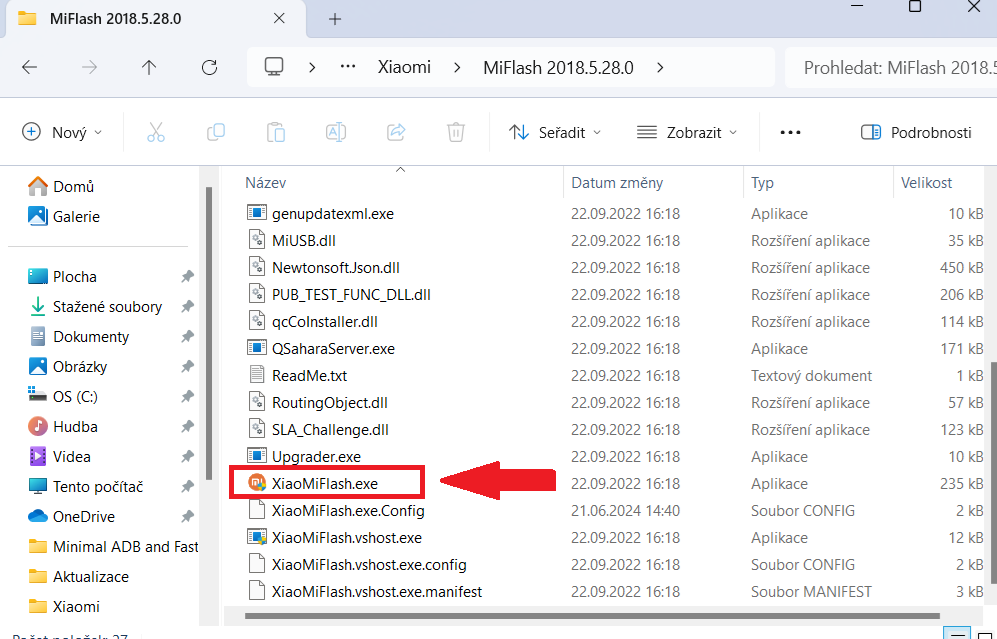Open Stažené soubory in sidebar
The height and width of the screenshot is (639, 997).
(x=107, y=307)
